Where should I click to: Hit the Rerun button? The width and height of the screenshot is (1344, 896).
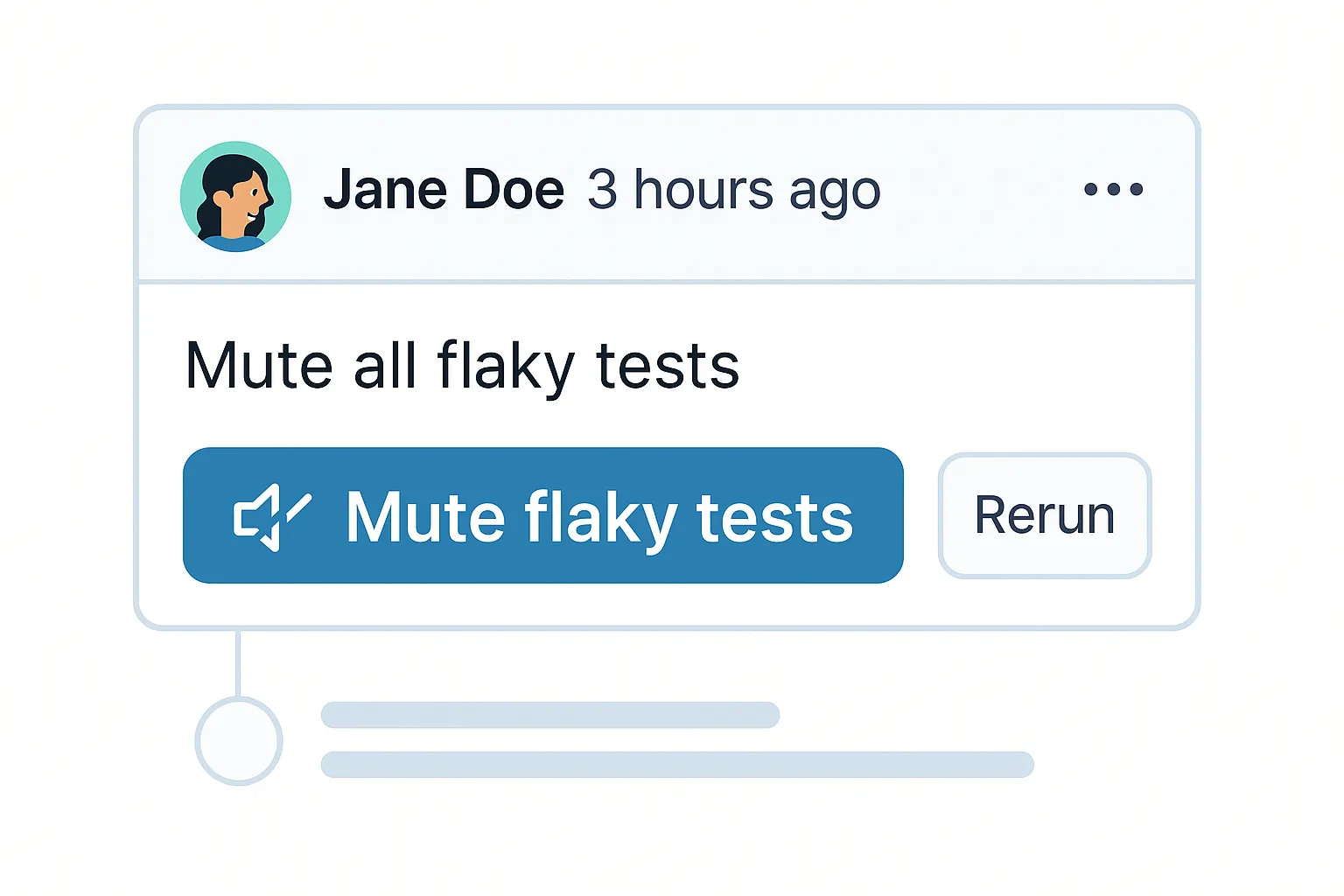[x=1044, y=515]
